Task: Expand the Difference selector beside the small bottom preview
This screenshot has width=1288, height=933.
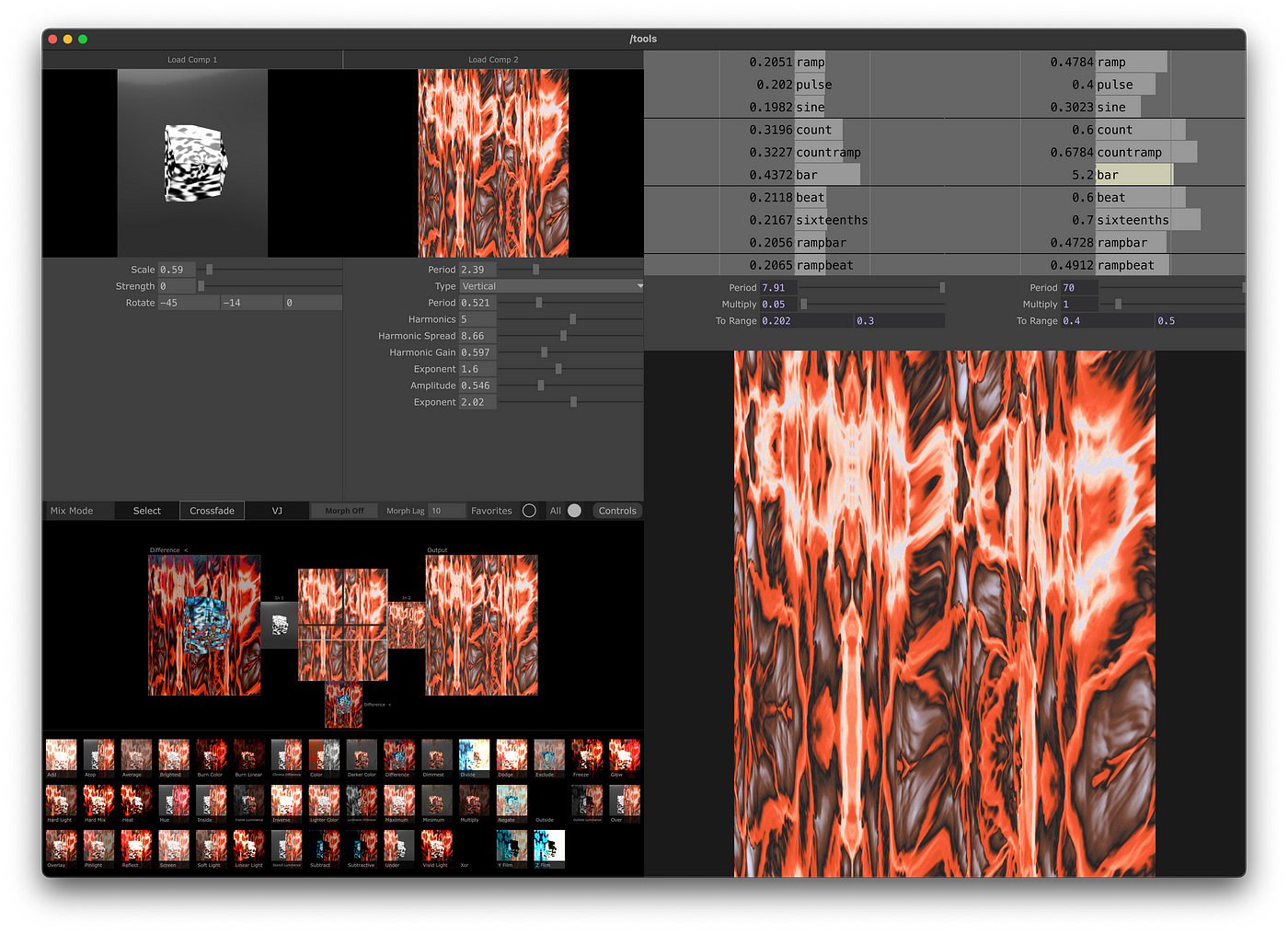Action: pyautogui.click(x=377, y=705)
